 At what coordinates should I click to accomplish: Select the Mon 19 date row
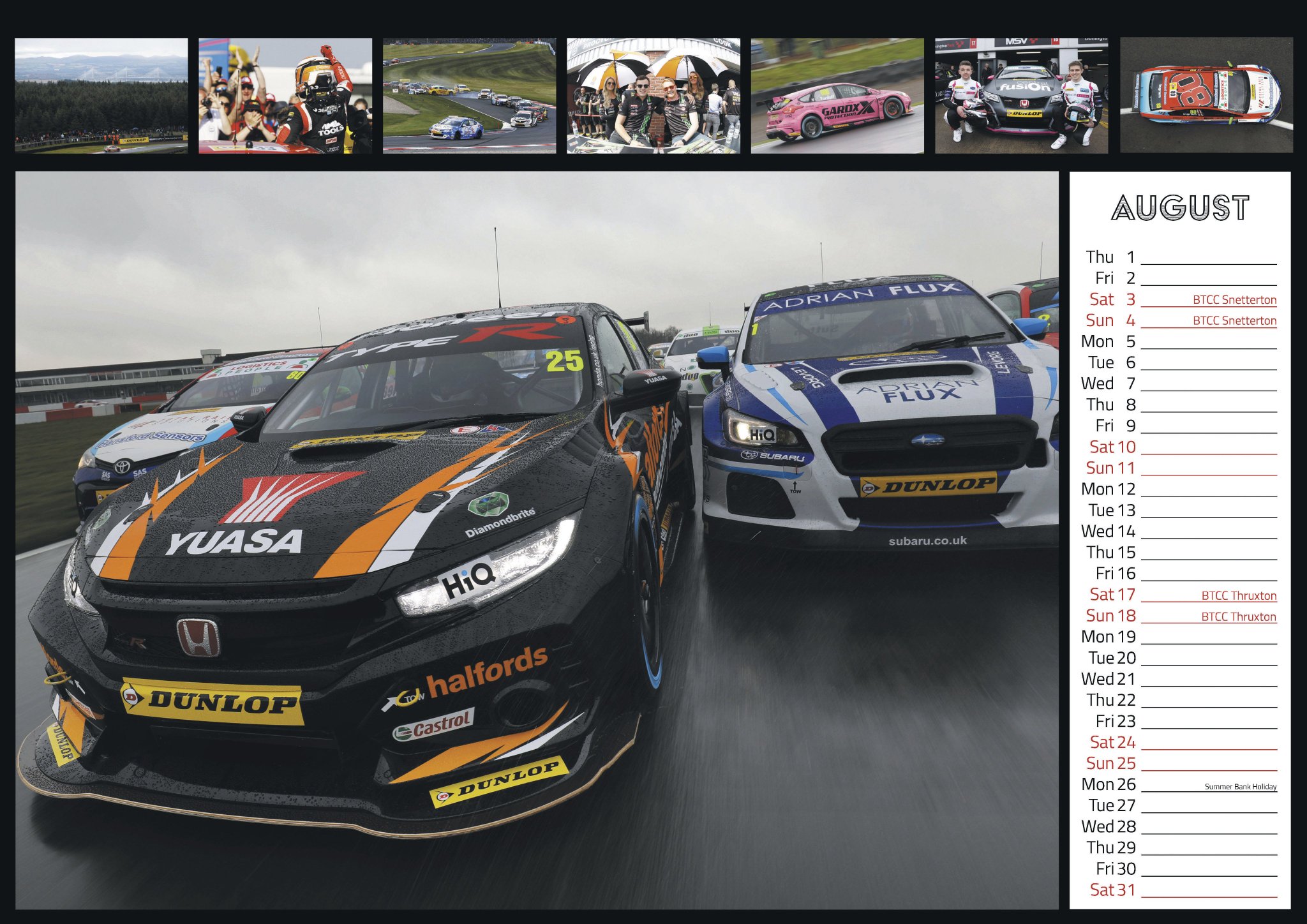1179,636
